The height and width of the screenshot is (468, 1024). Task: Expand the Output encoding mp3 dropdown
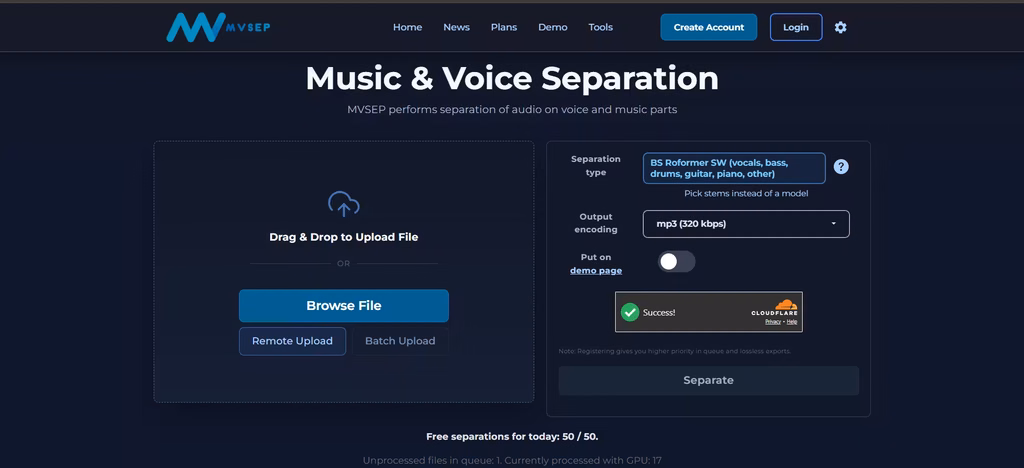[x=746, y=224]
